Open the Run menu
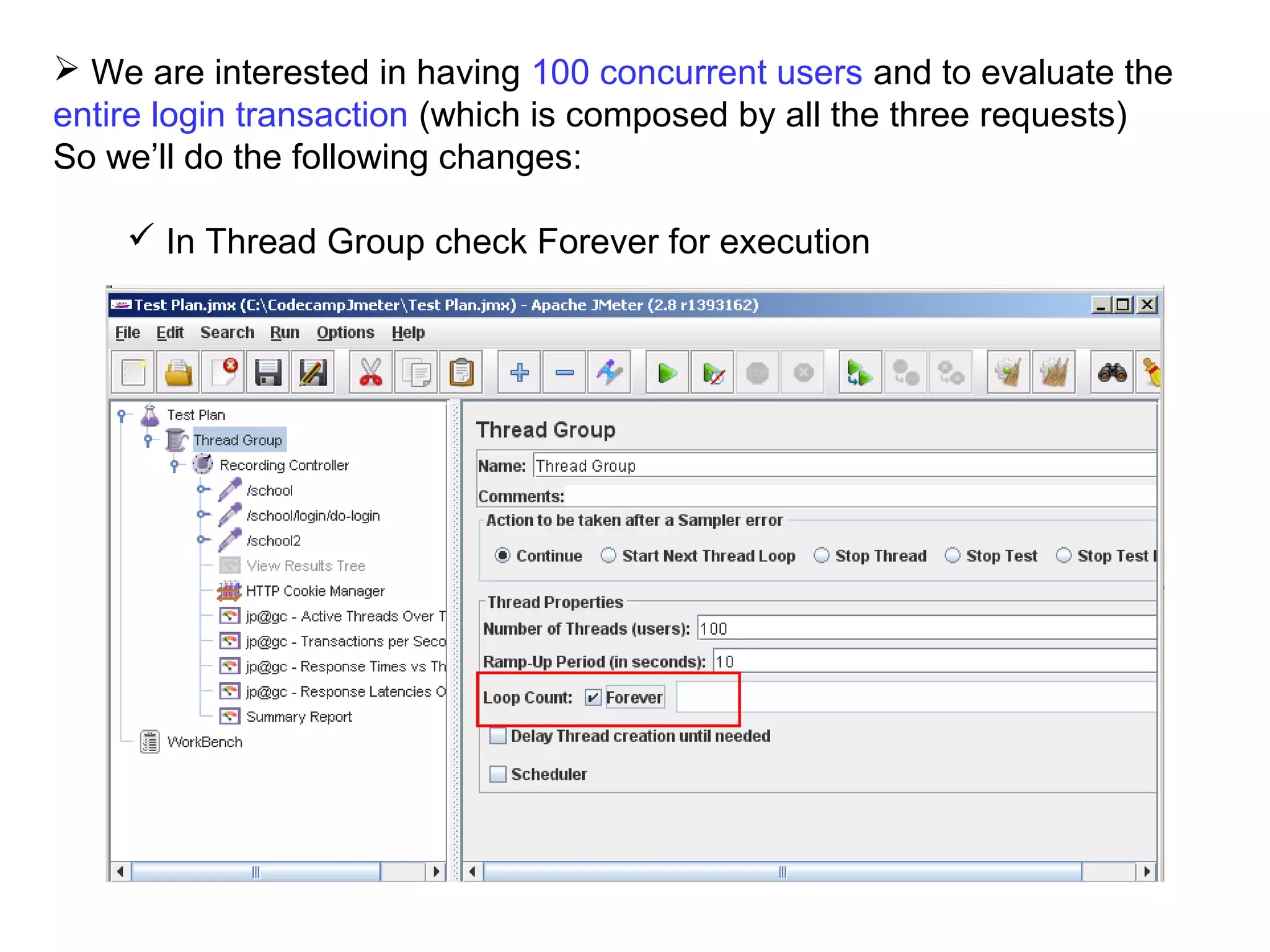This screenshot has width=1270, height=952. pyautogui.click(x=285, y=333)
